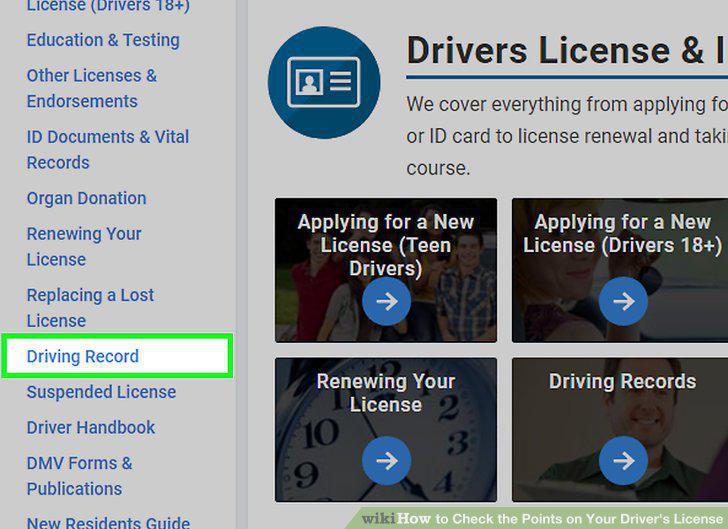The image size is (728, 529).
Task: Open Driver Handbook link
Action: coord(91,427)
